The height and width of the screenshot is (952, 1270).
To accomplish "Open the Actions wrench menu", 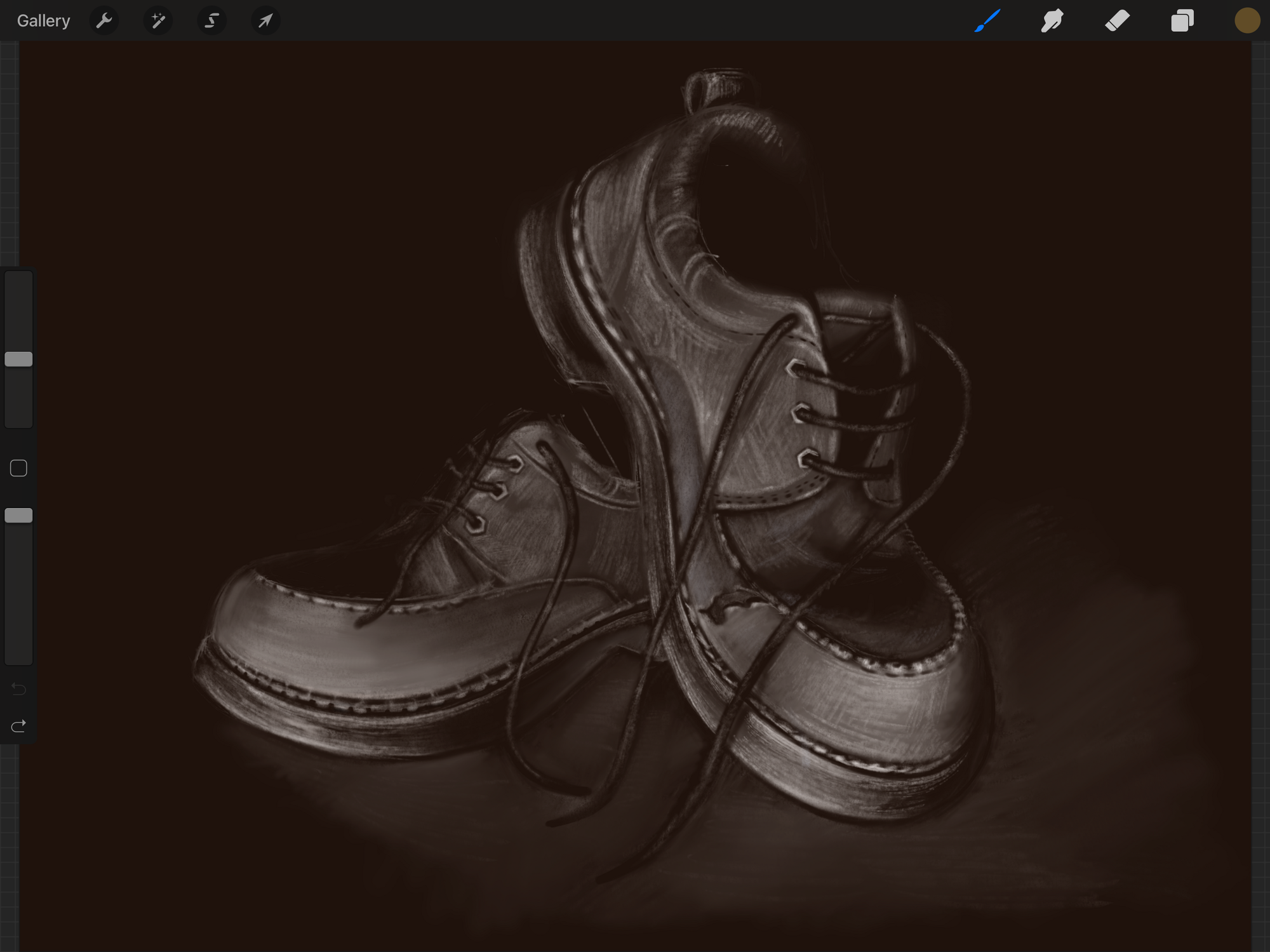I will click(104, 21).
